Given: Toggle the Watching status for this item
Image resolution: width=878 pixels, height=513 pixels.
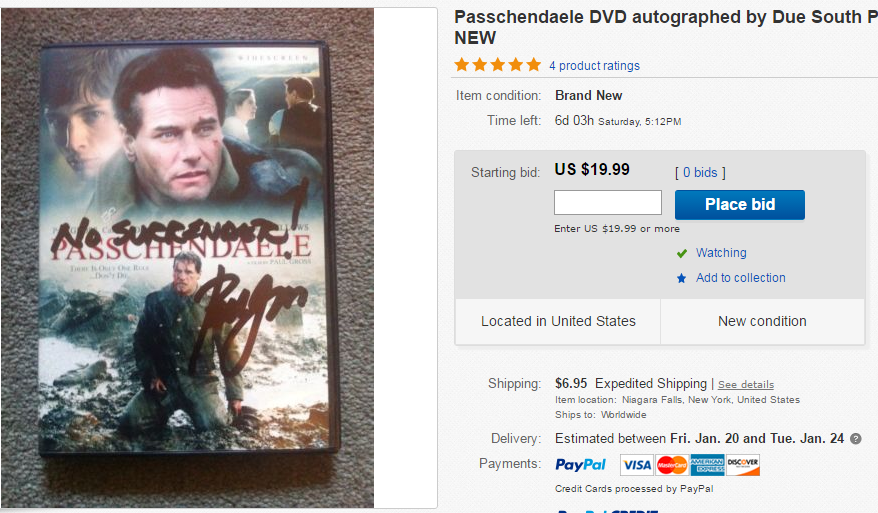Looking at the screenshot, I should 720,253.
